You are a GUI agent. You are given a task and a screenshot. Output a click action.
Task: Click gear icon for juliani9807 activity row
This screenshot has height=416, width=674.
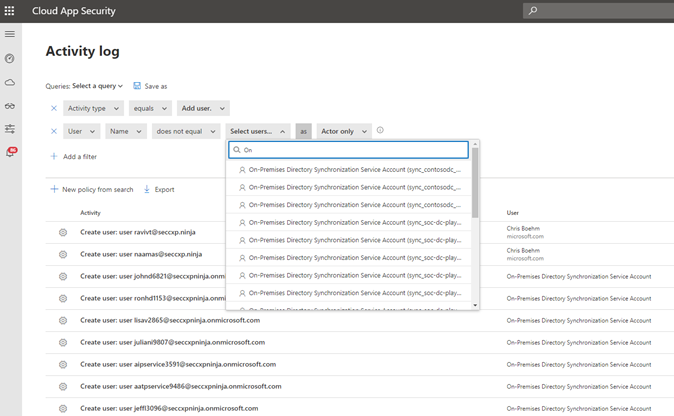(x=63, y=343)
